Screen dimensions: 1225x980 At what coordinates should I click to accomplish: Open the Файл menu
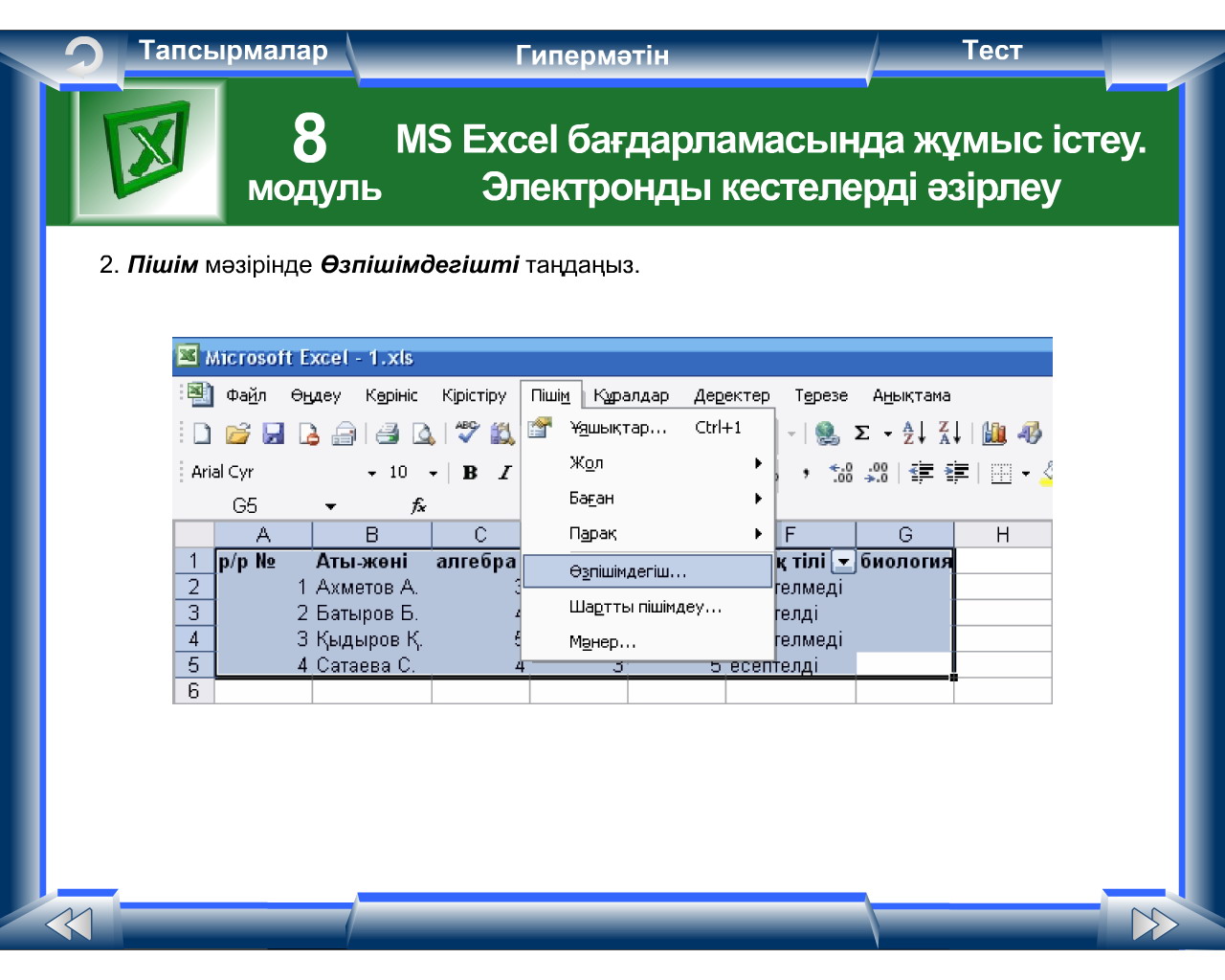pyautogui.click(x=246, y=395)
